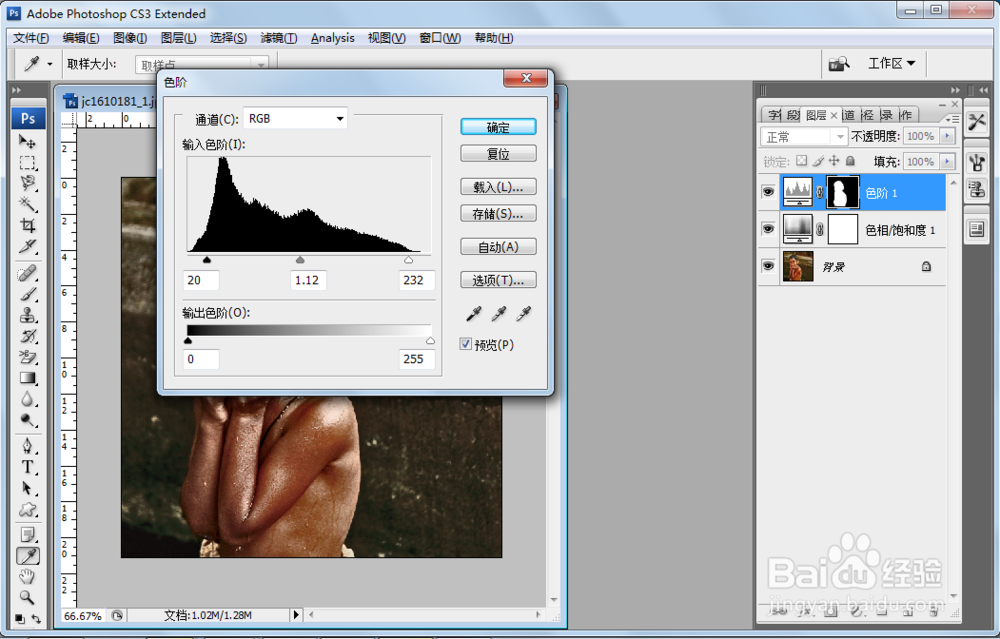Hide the 背景 layer visibility
This screenshot has height=639, width=1000.
768,266
